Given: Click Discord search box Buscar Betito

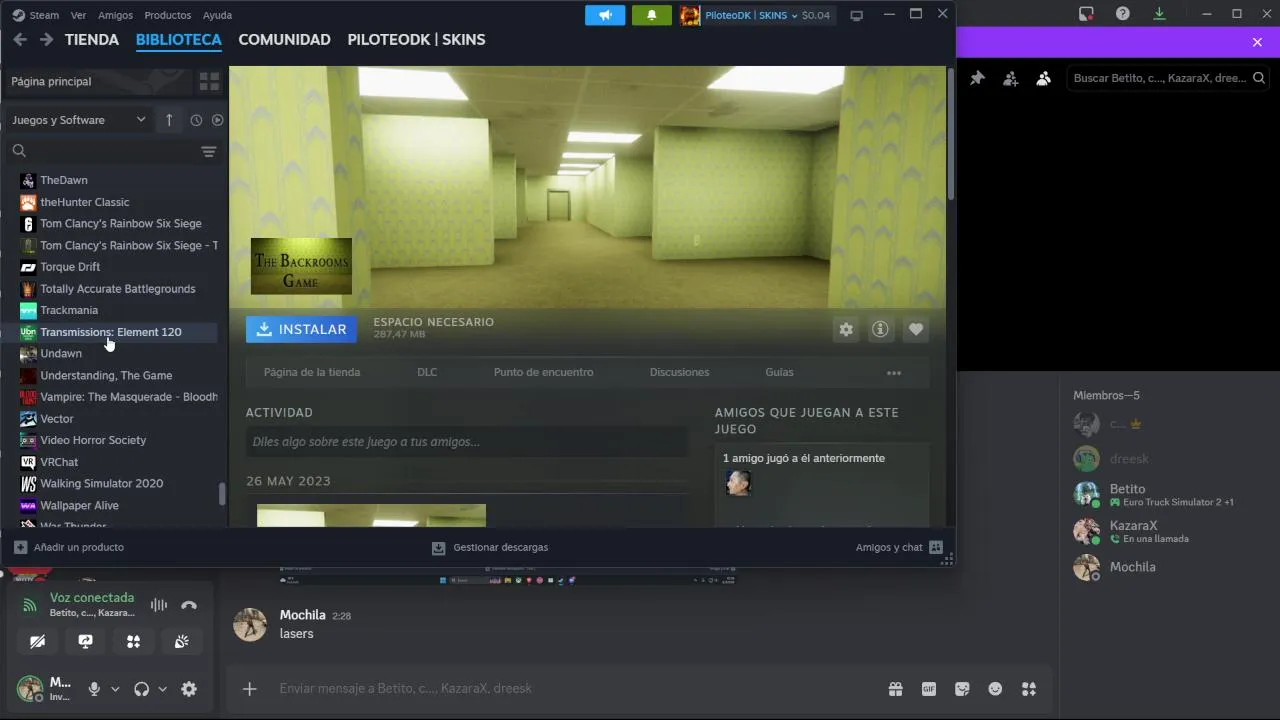Looking at the screenshot, I should pos(1168,78).
